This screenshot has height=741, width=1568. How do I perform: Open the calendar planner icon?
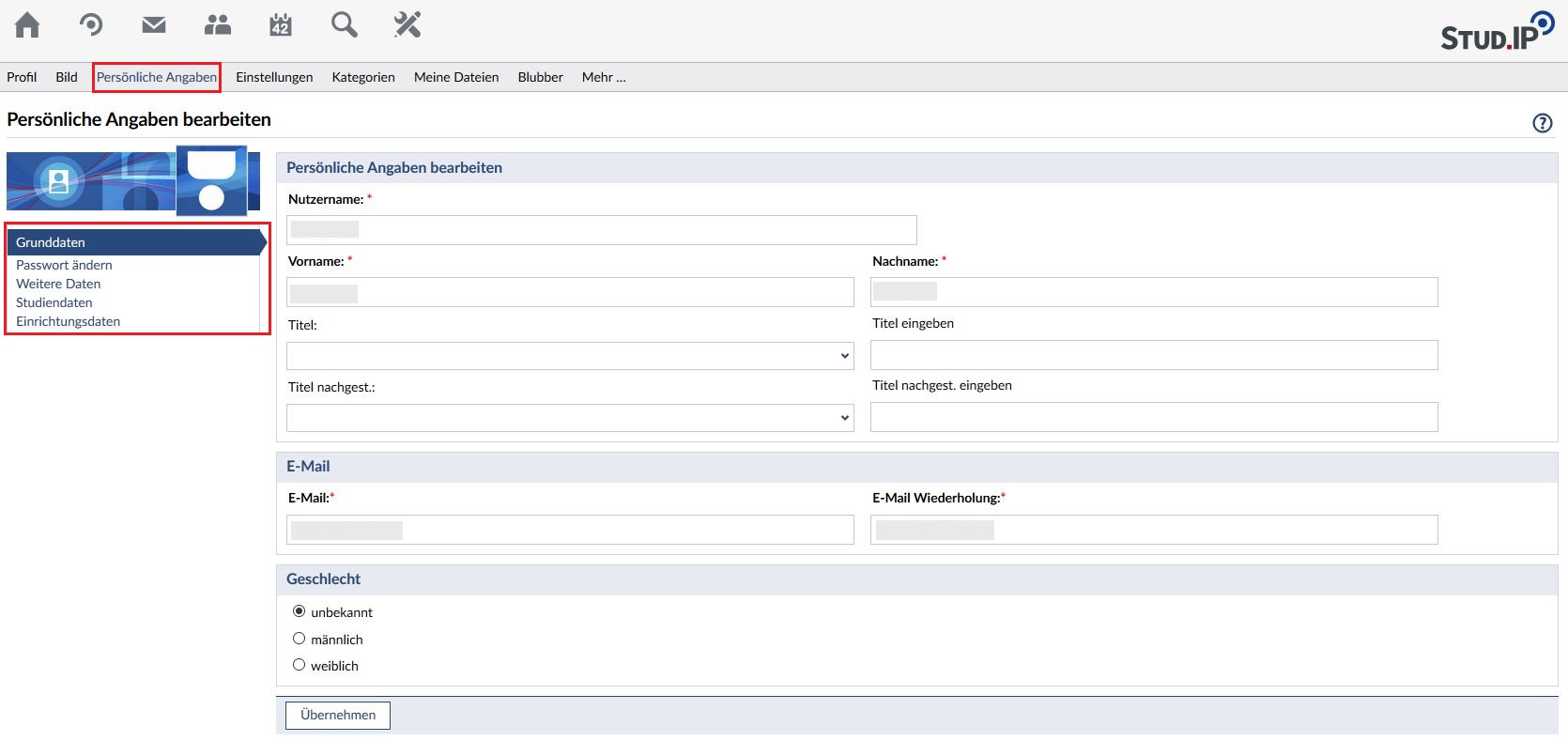click(x=281, y=24)
